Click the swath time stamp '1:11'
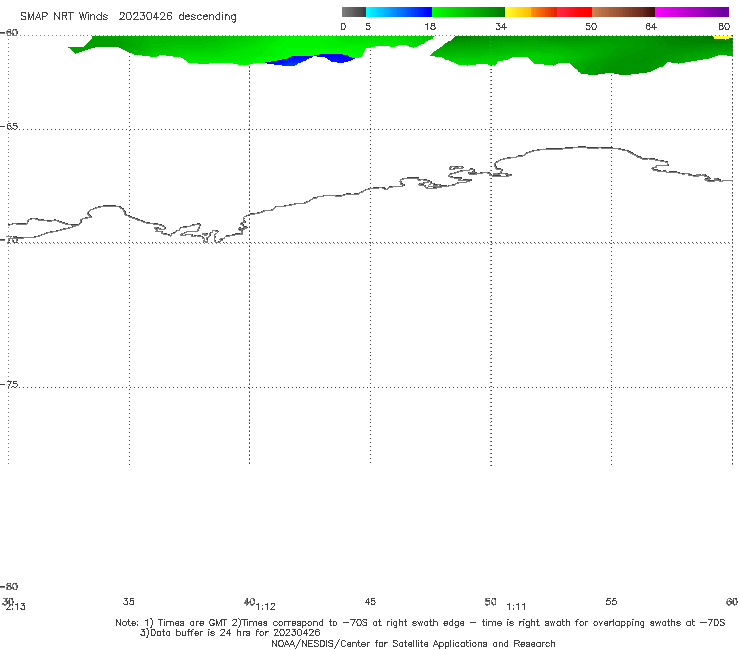This screenshot has width=740, height=650. pyautogui.click(x=516, y=607)
